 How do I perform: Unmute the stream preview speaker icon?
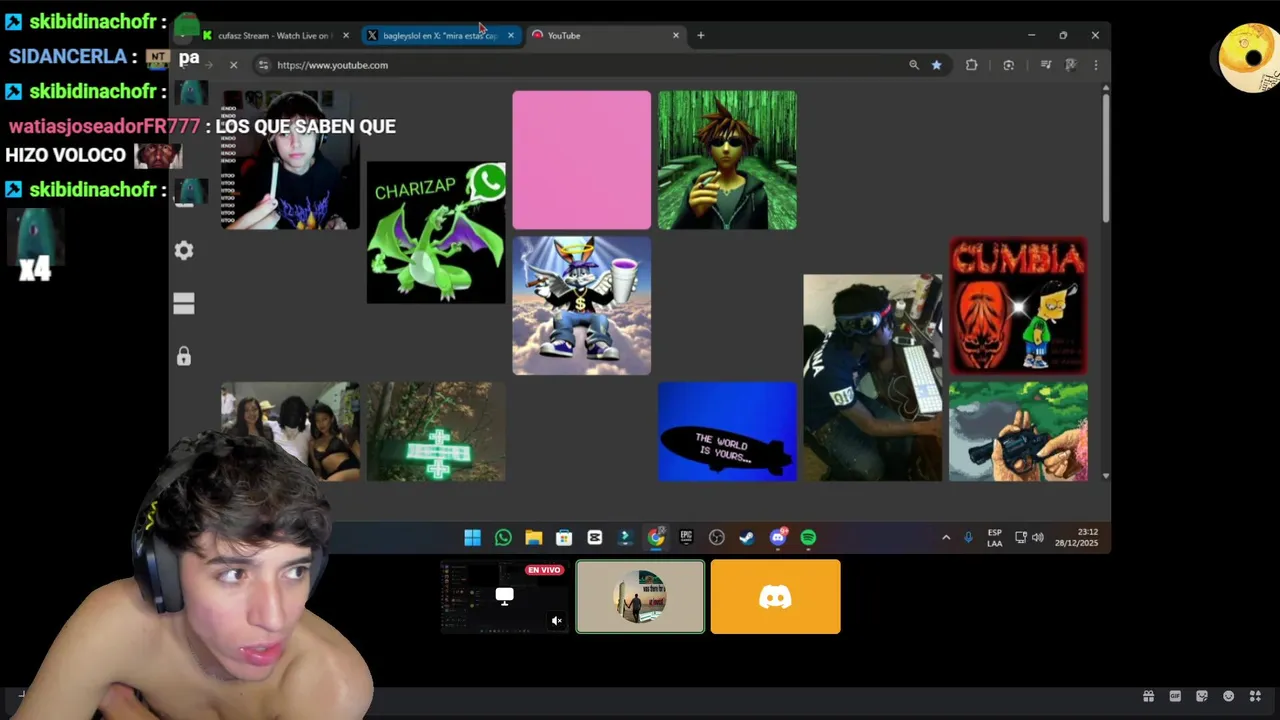point(557,621)
